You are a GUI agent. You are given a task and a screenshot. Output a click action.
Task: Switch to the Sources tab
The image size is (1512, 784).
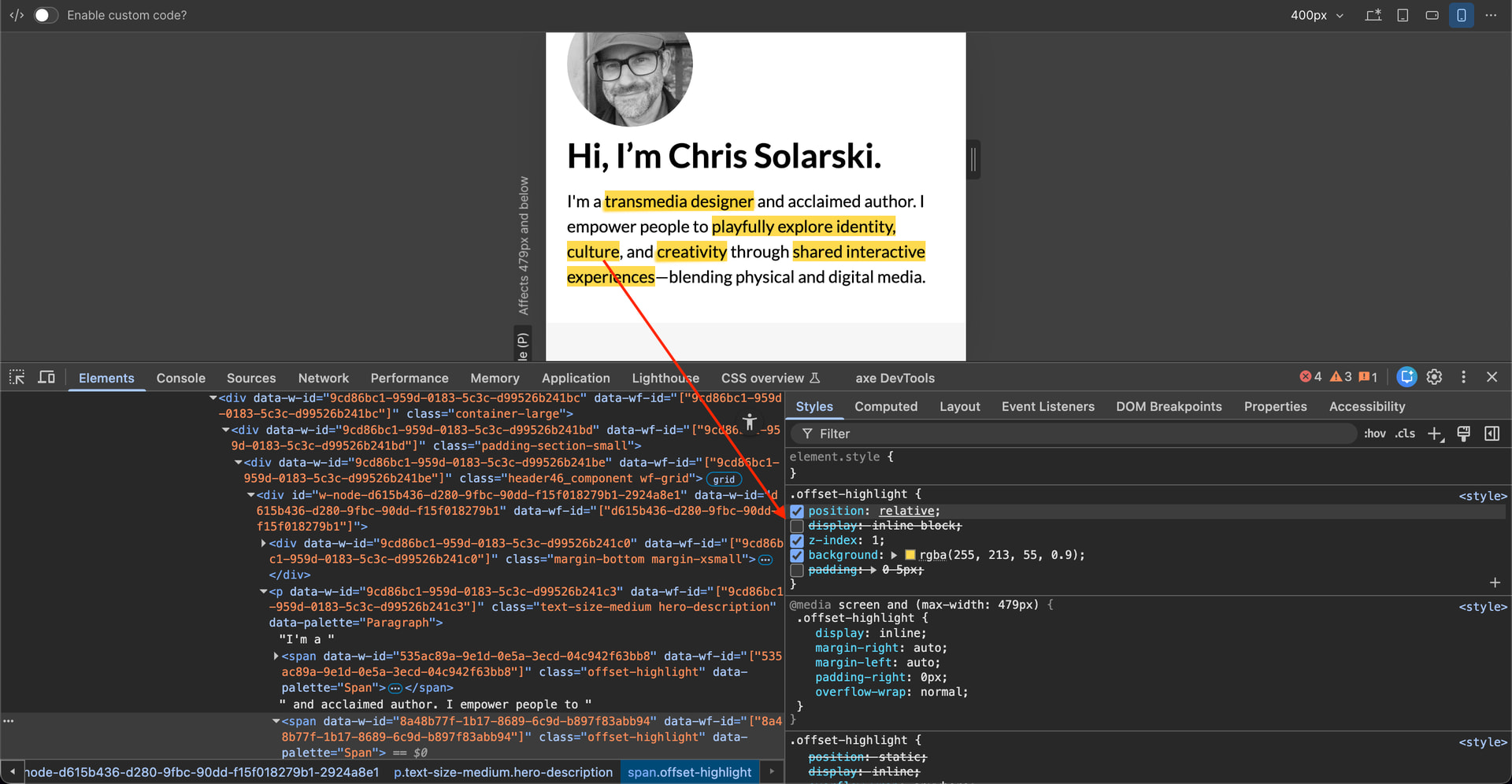coord(251,379)
